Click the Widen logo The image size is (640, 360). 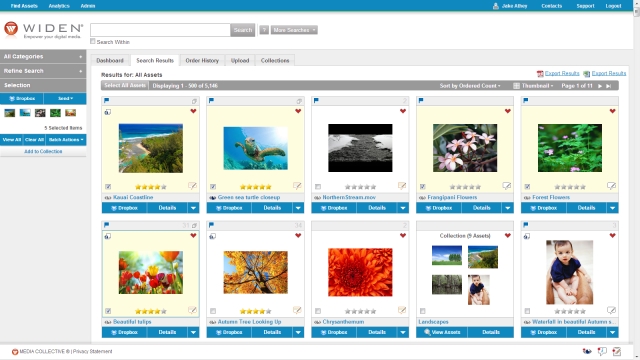point(43,30)
